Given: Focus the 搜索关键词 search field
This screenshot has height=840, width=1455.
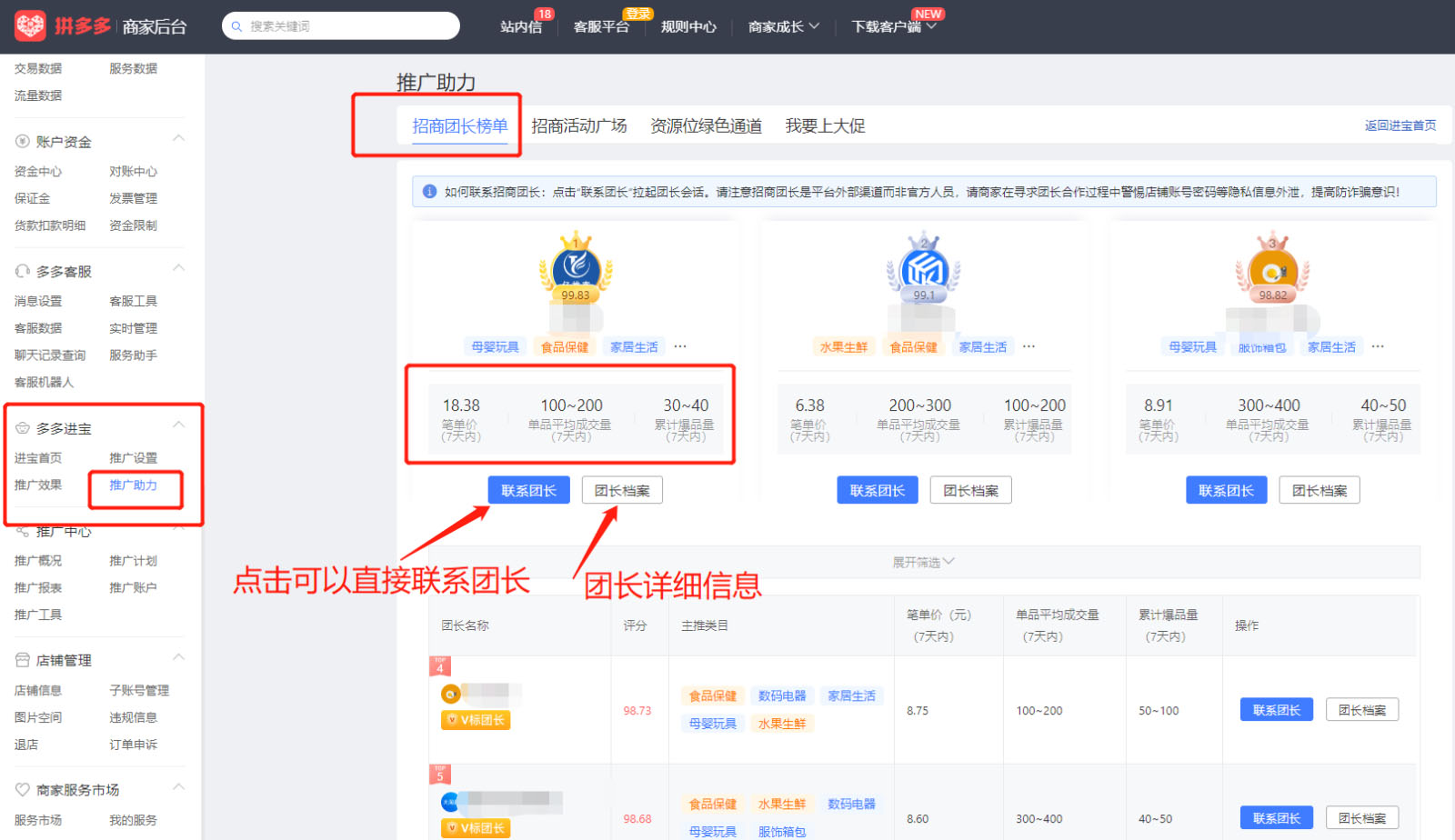Looking at the screenshot, I should coord(350,26).
